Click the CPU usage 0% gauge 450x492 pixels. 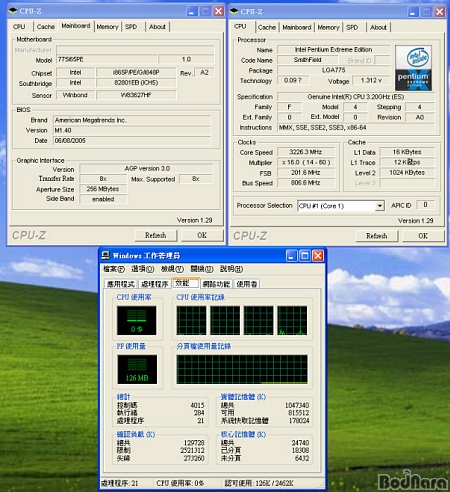(136, 320)
